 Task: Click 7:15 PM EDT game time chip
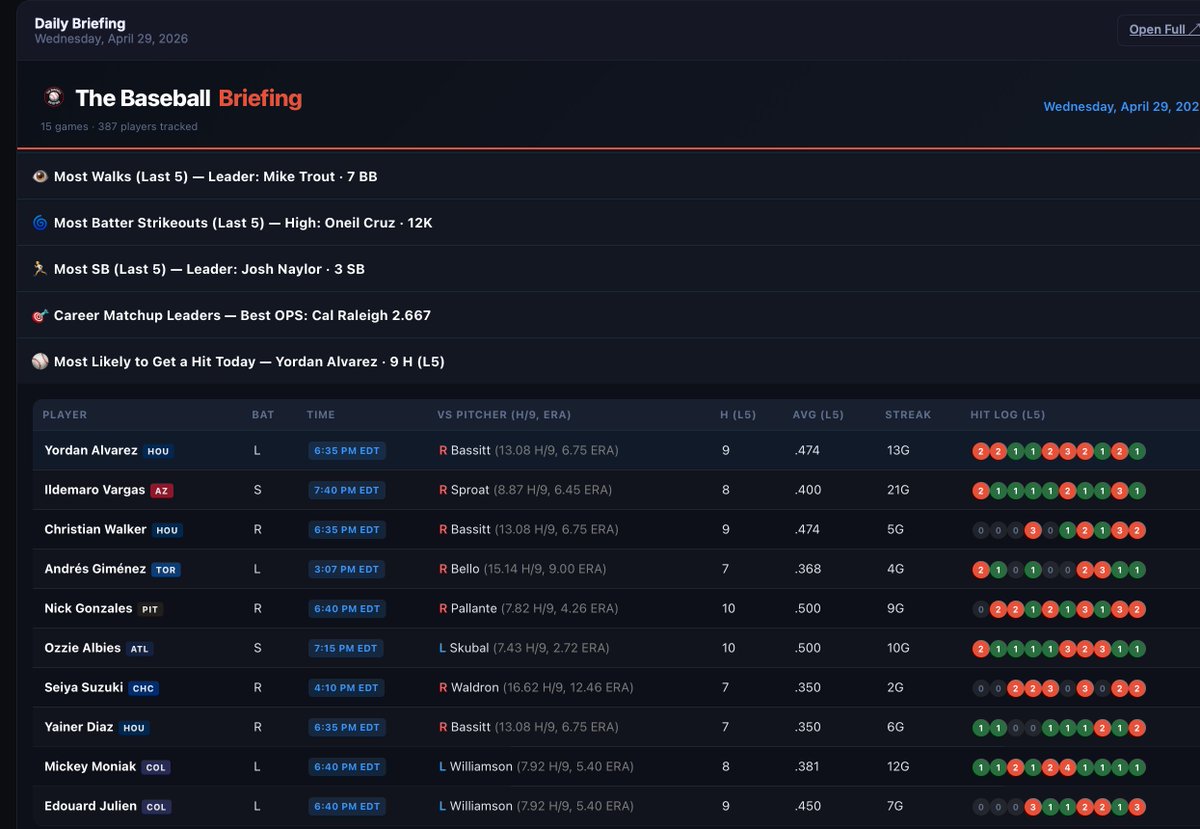346,648
